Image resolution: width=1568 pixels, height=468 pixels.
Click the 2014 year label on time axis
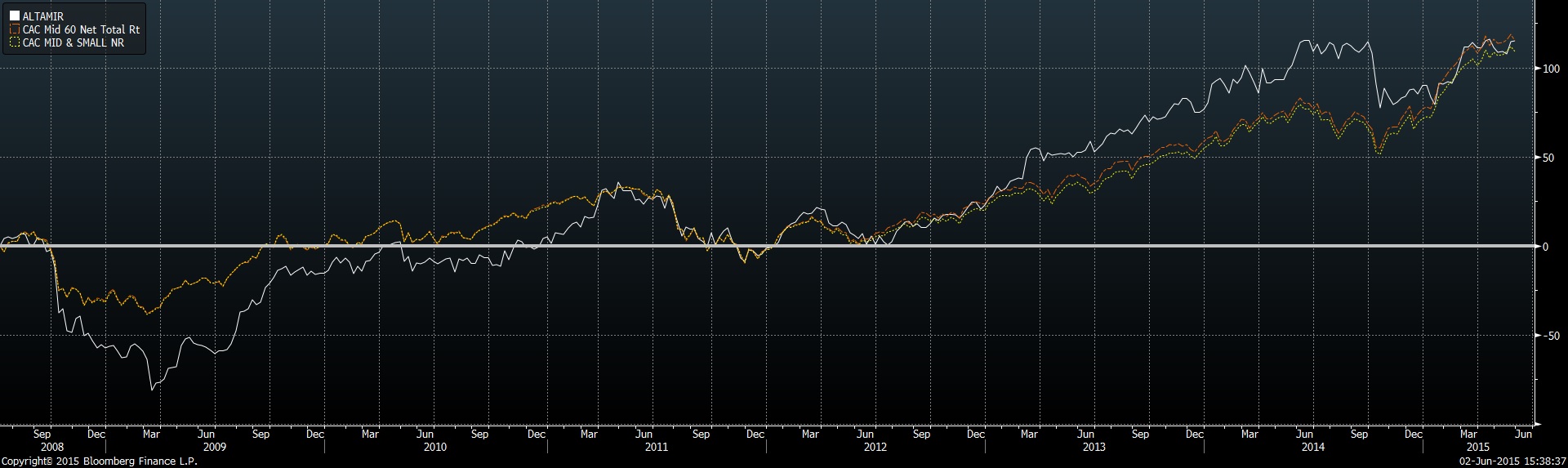click(x=1312, y=447)
